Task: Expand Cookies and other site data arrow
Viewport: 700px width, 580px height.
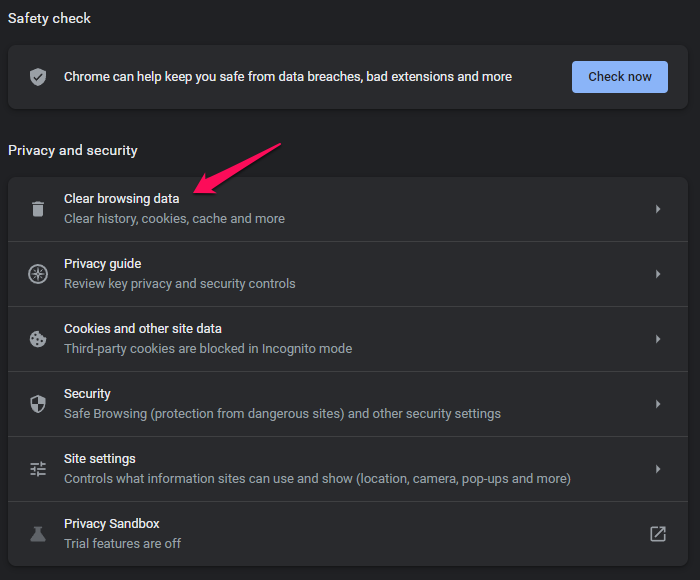Action: click(658, 339)
